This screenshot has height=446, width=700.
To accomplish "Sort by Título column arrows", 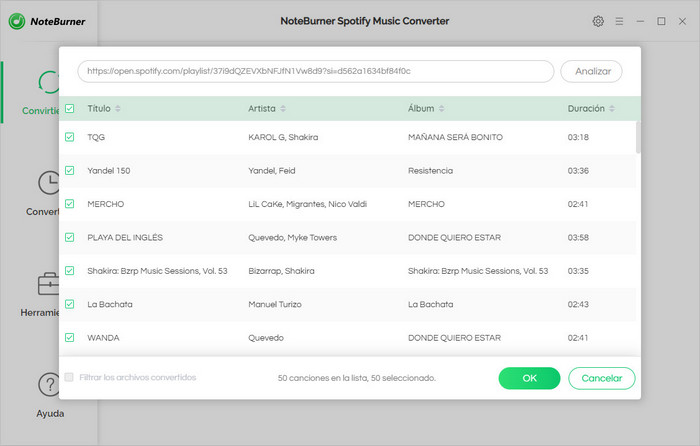I will coord(118,108).
